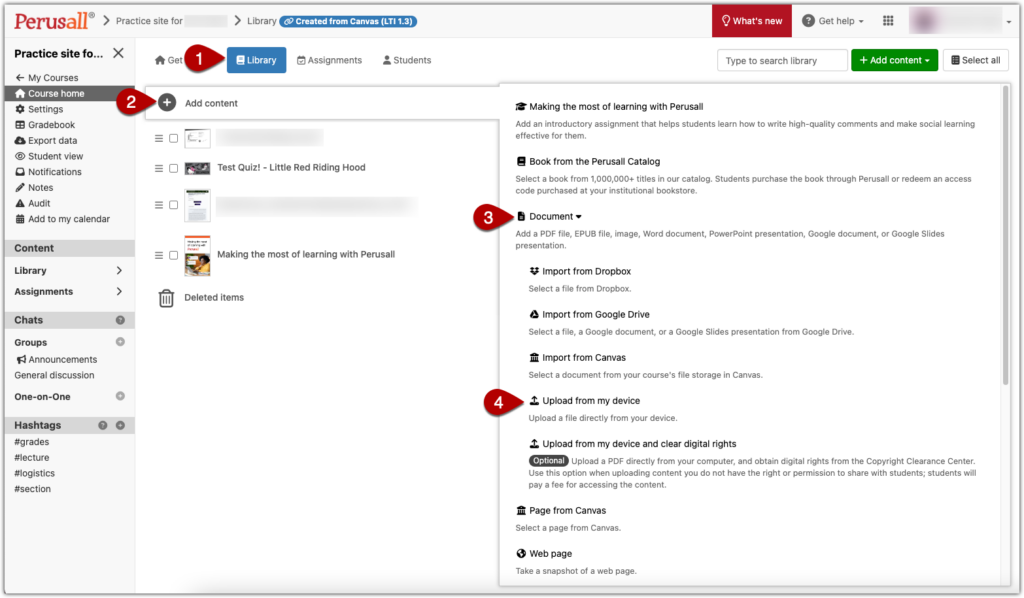Switch to the Library tab

point(256,60)
